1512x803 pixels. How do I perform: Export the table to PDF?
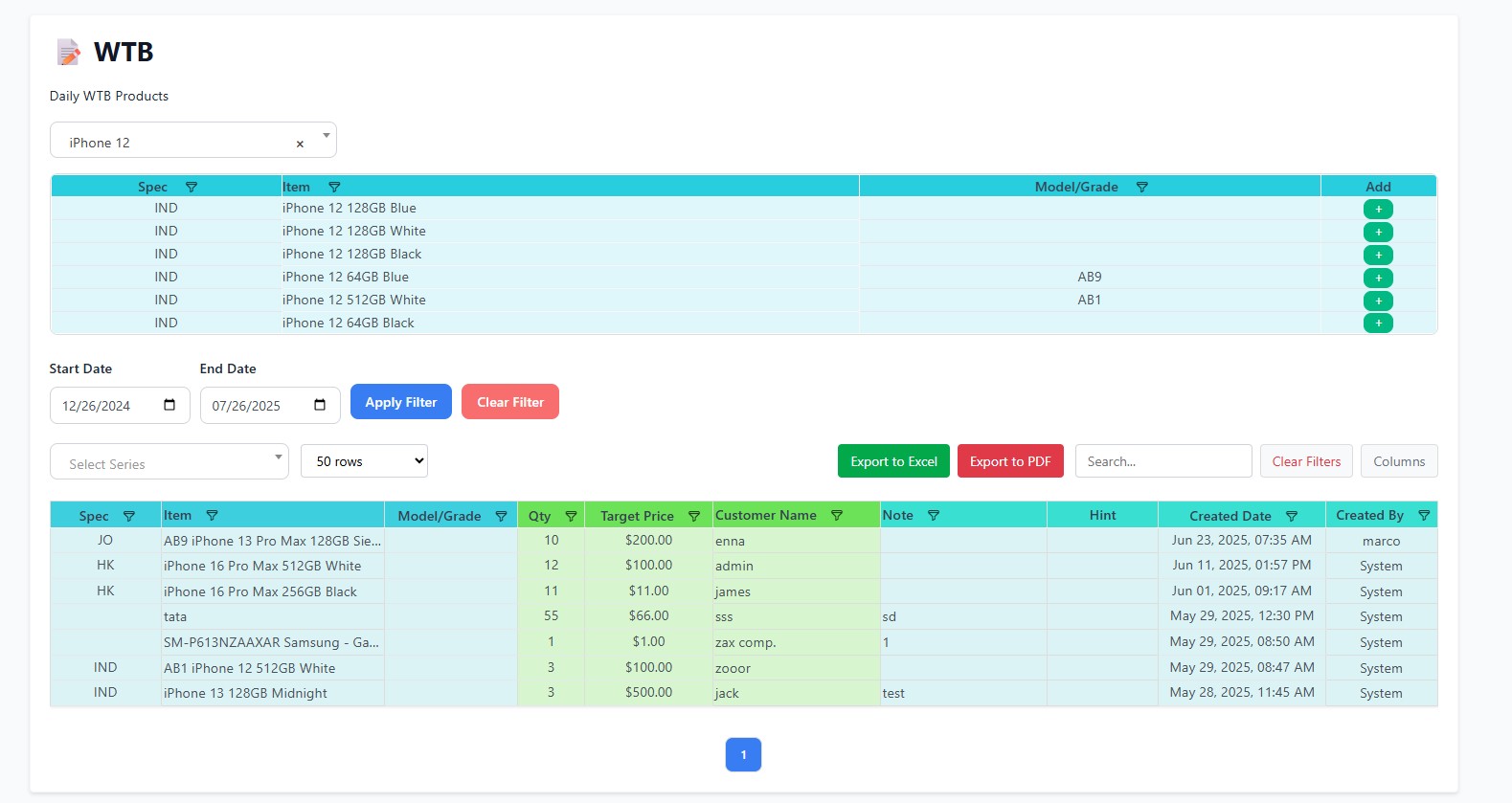pyautogui.click(x=1010, y=461)
